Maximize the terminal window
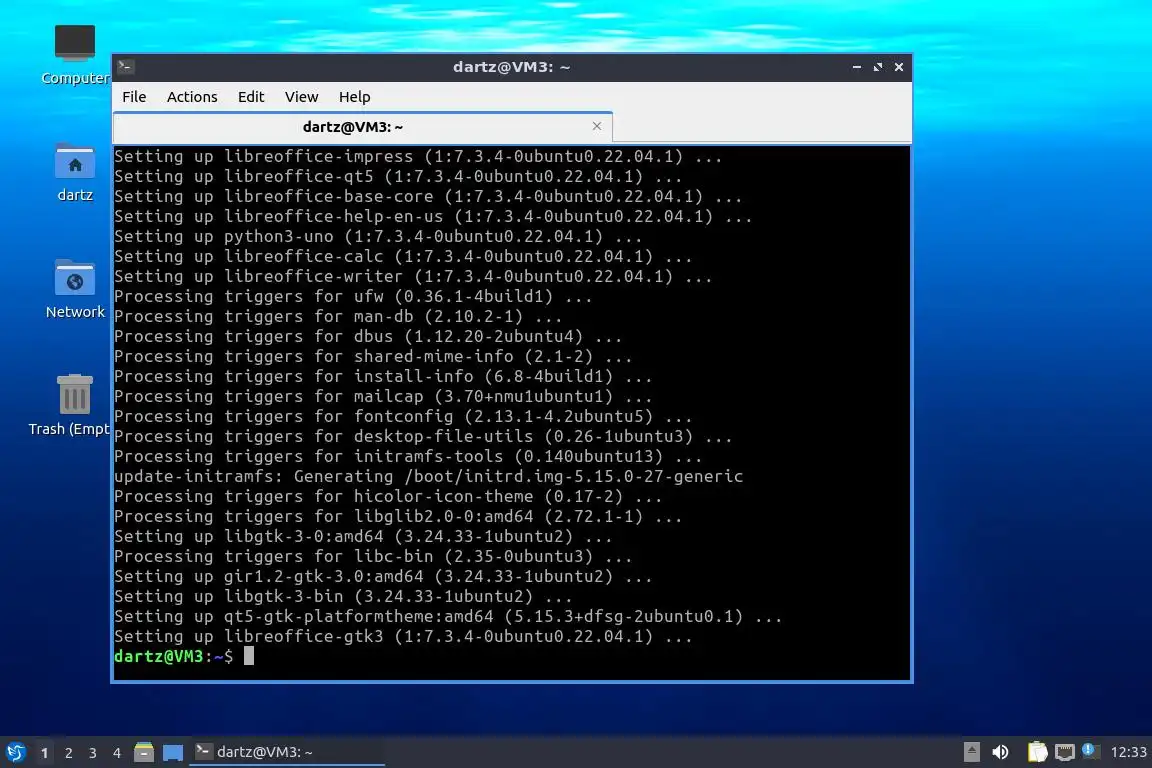 (877, 67)
